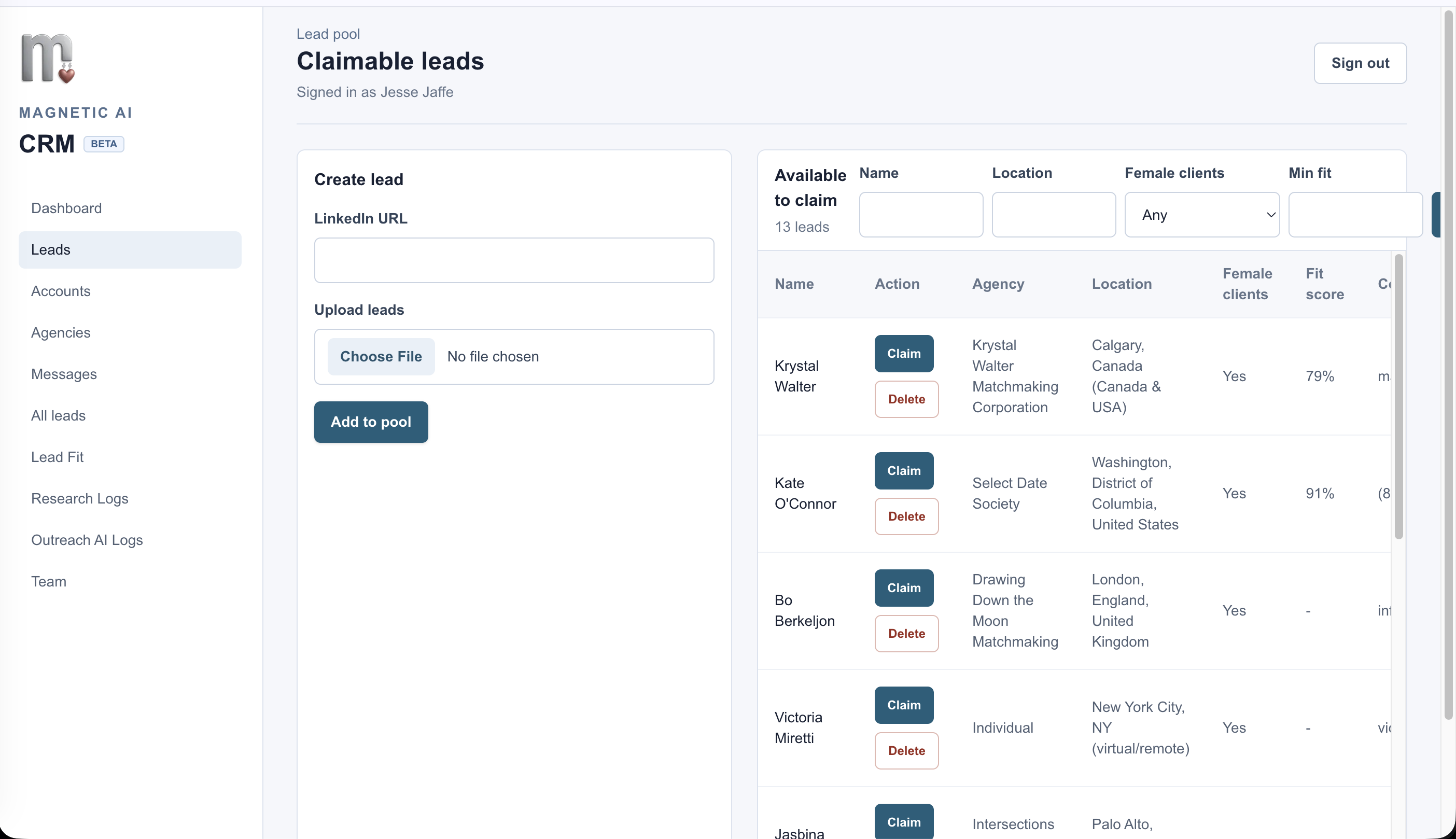Click the Signed in as Jesse Jaffe text
Screen dimensions: 1456x839
(374, 92)
